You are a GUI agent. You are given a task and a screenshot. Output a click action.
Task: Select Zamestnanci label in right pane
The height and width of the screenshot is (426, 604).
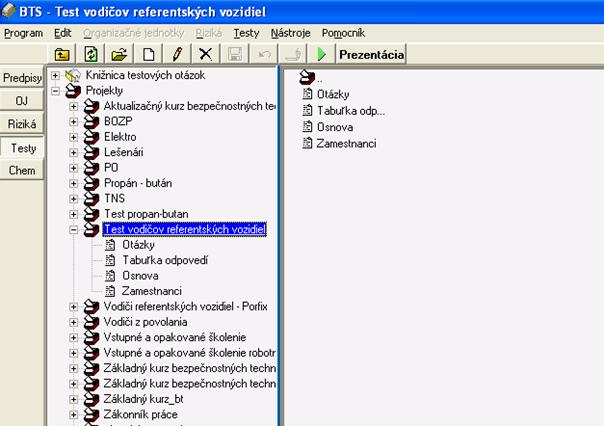(x=346, y=144)
